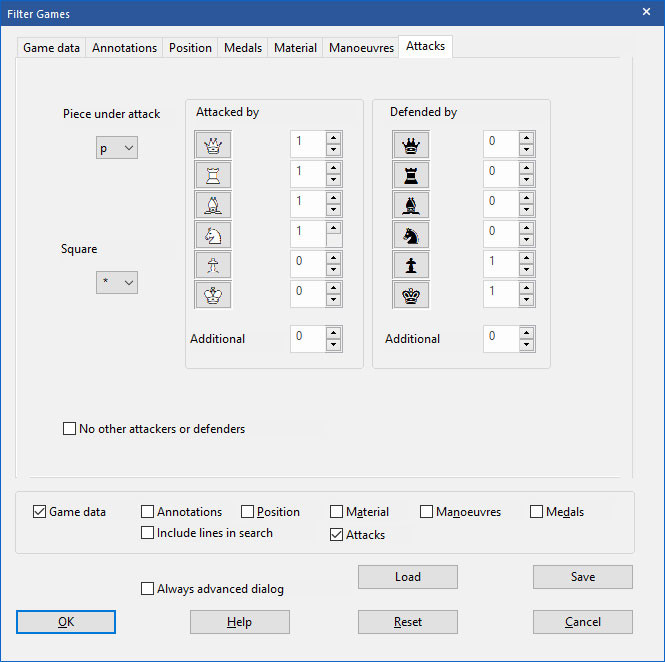Image resolution: width=665 pixels, height=662 pixels.
Task: Click the black knight defender icon
Action: coord(411,234)
